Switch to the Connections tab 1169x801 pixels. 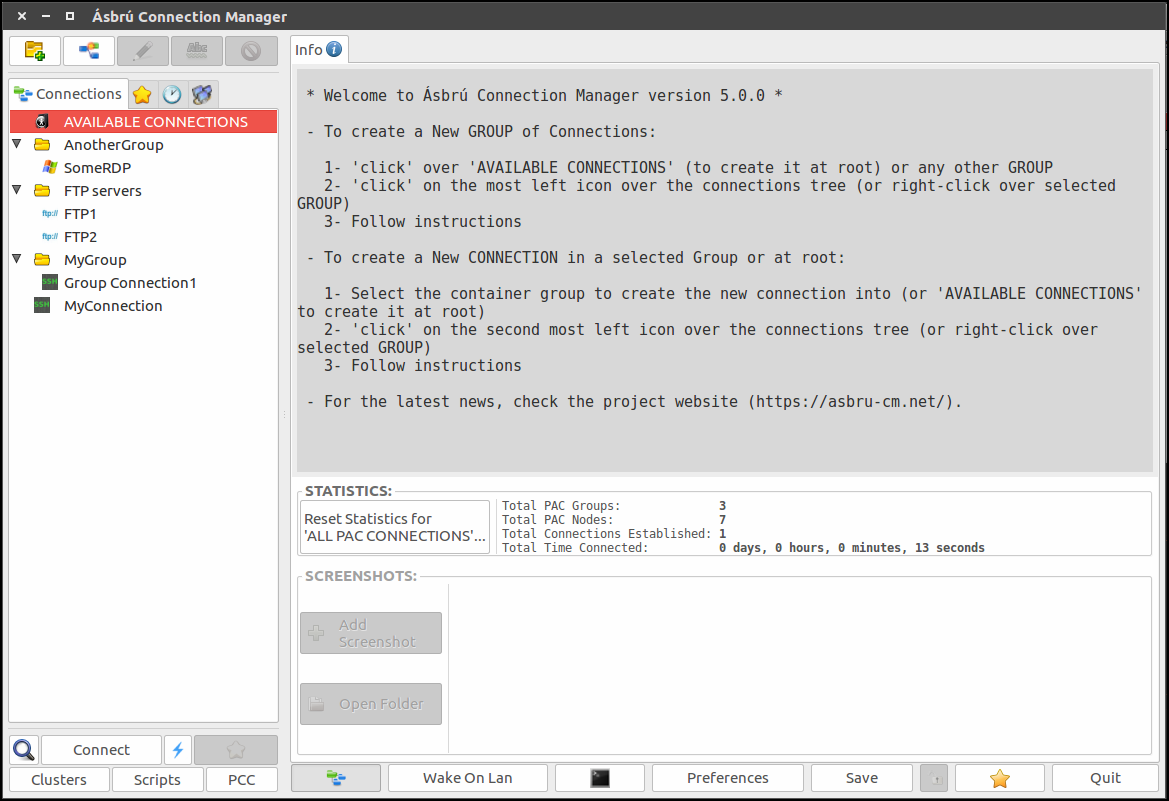[69, 94]
